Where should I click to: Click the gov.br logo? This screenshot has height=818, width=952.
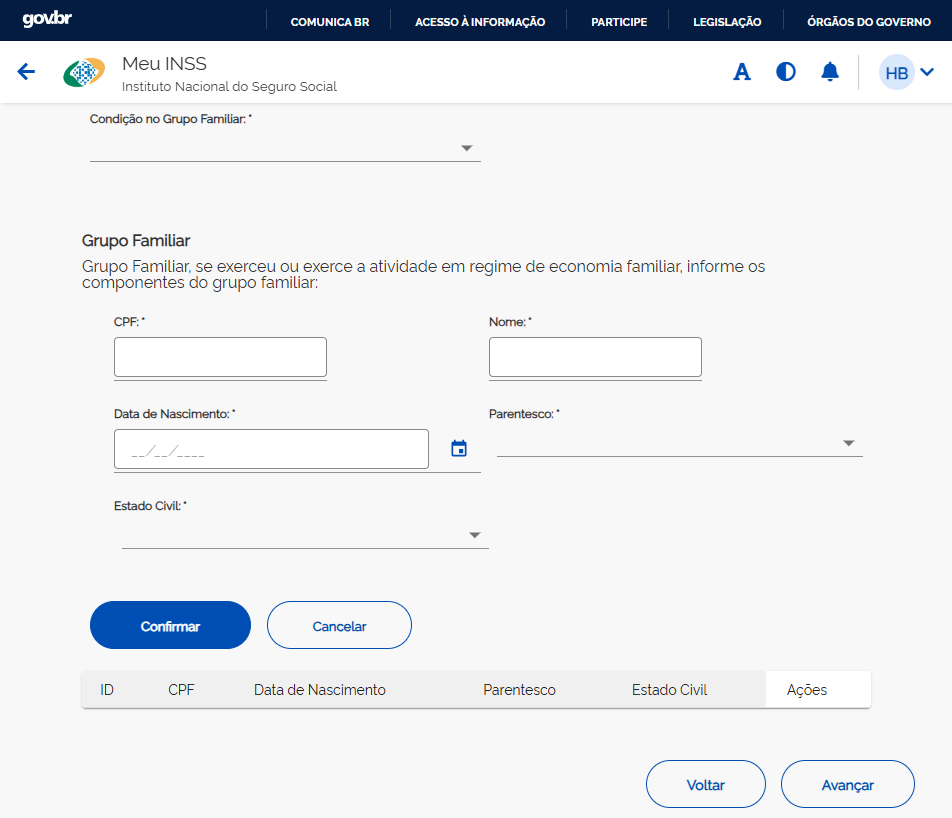click(47, 20)
